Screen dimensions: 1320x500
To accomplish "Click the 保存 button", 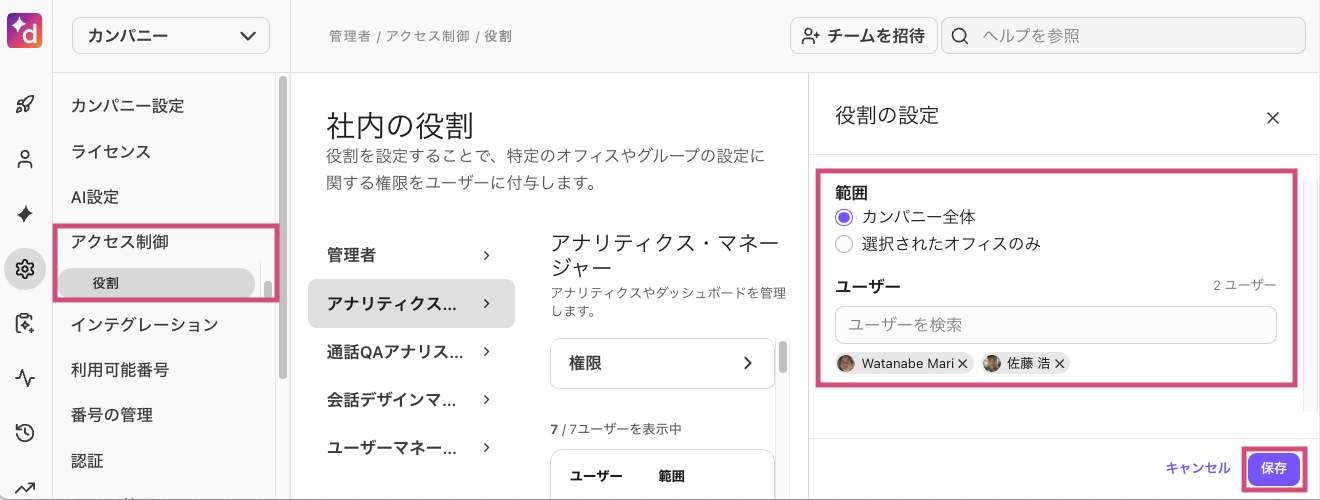I will pos(1274,469).
